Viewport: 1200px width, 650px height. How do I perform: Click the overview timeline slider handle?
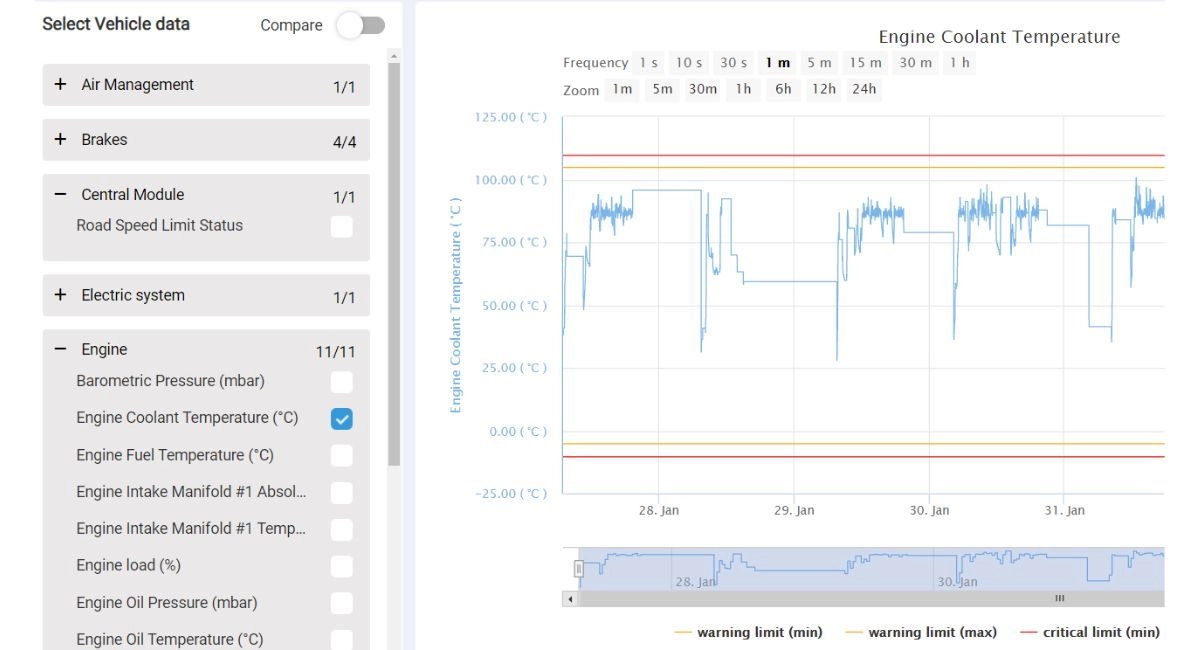(577, 567)
